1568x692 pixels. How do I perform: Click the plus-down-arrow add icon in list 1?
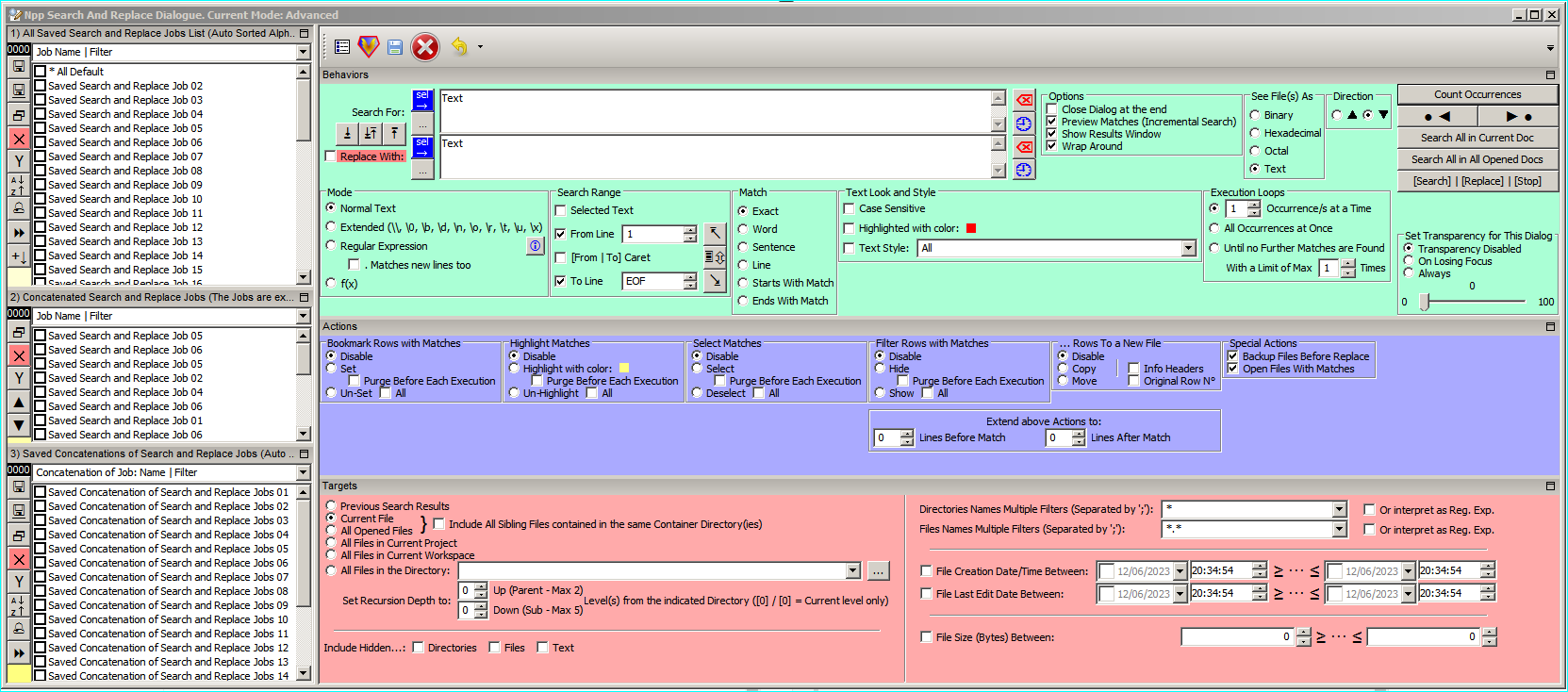(19, 255)
